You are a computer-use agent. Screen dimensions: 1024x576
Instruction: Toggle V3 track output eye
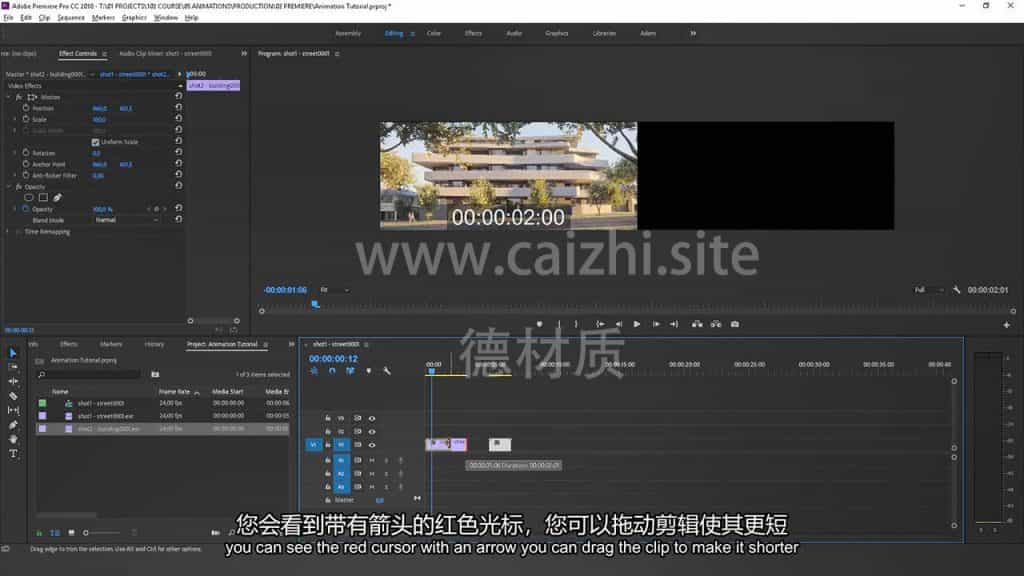[372, 419]
